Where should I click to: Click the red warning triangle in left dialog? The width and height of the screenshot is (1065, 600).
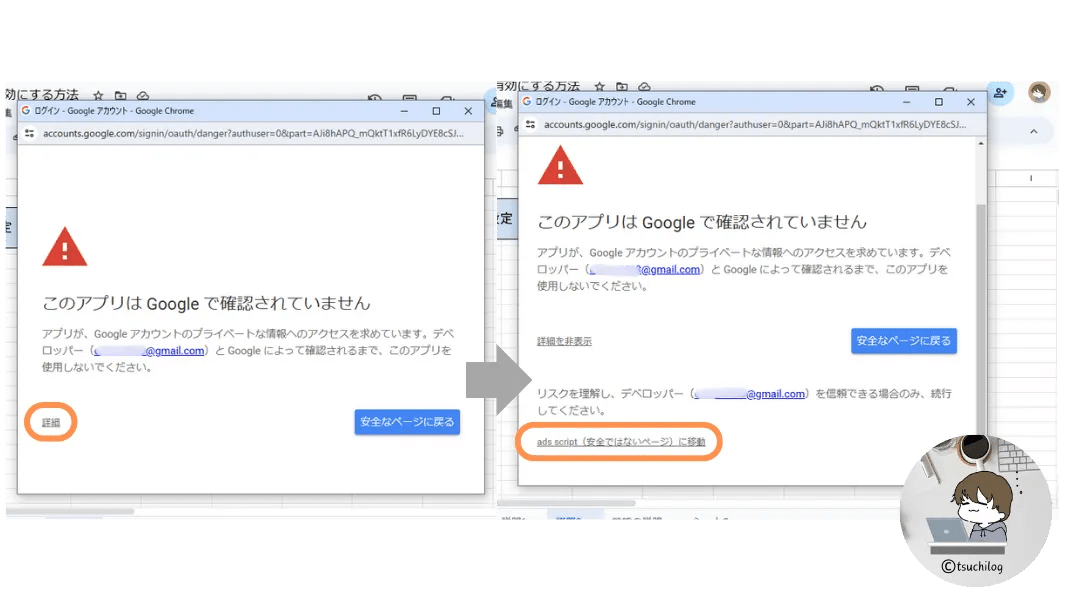point(65,247)
